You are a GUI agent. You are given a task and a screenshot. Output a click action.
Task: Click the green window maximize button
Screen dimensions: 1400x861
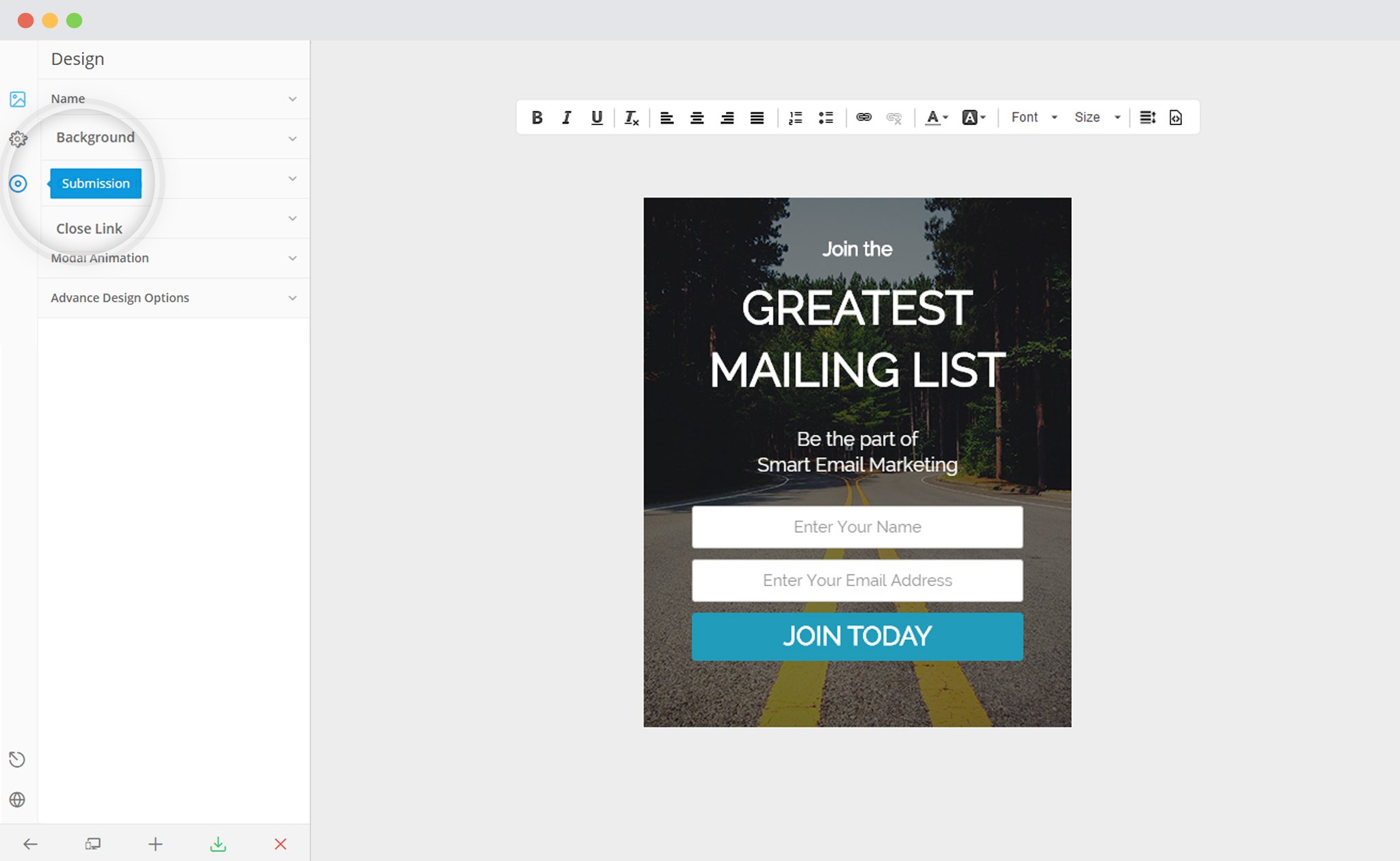pos(74,21)
